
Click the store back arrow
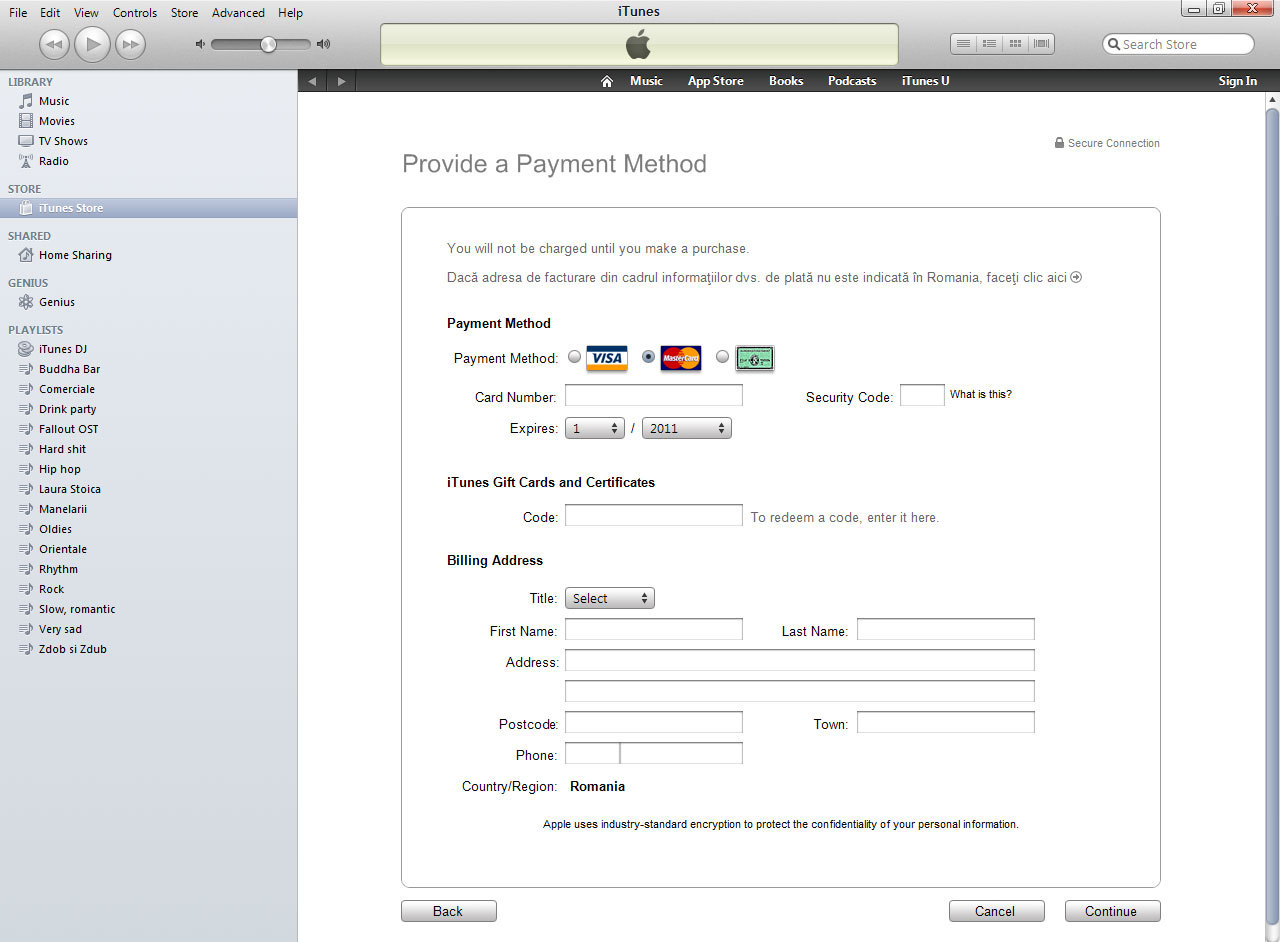click(x=312, y=81)
